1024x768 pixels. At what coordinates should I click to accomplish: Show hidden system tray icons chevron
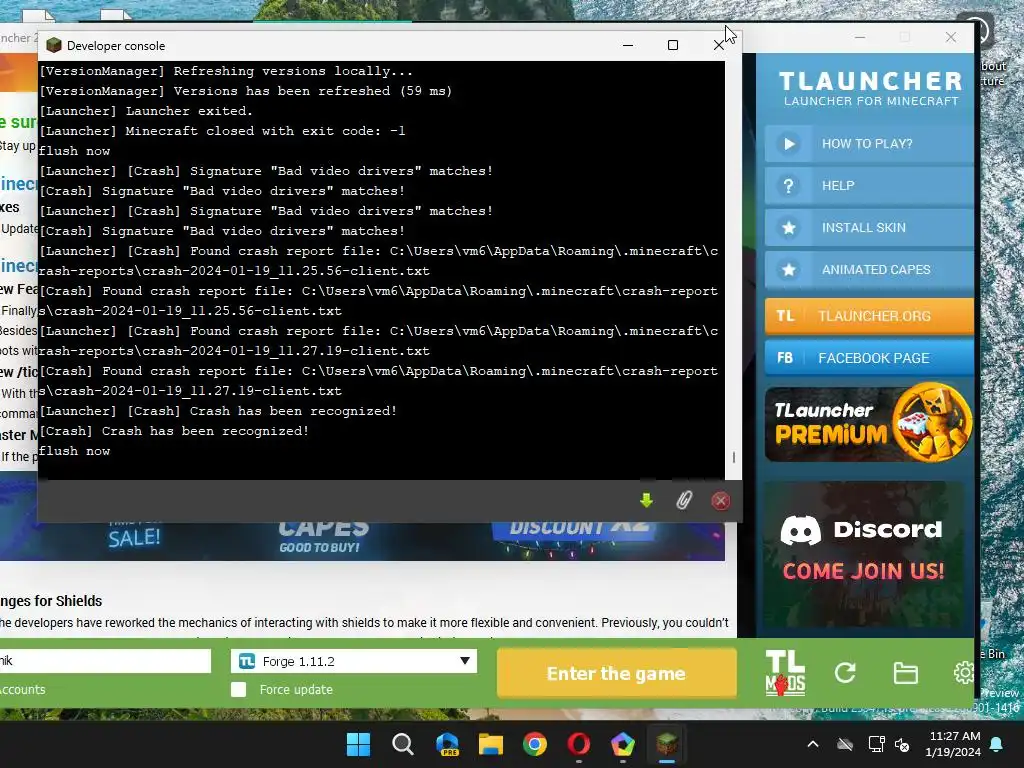pyautogui.click(x=813, y=744)
